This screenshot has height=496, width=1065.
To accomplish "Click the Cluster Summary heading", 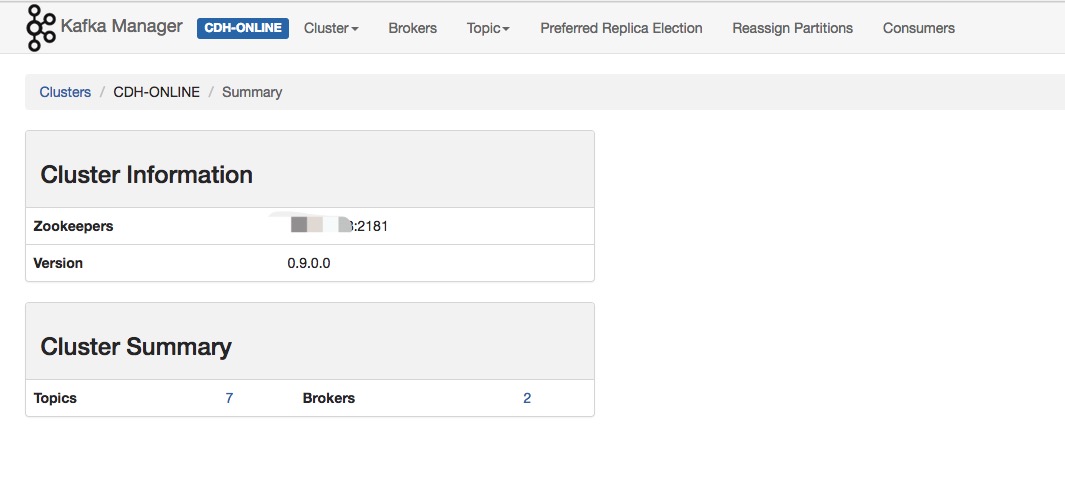I will 136,347.
